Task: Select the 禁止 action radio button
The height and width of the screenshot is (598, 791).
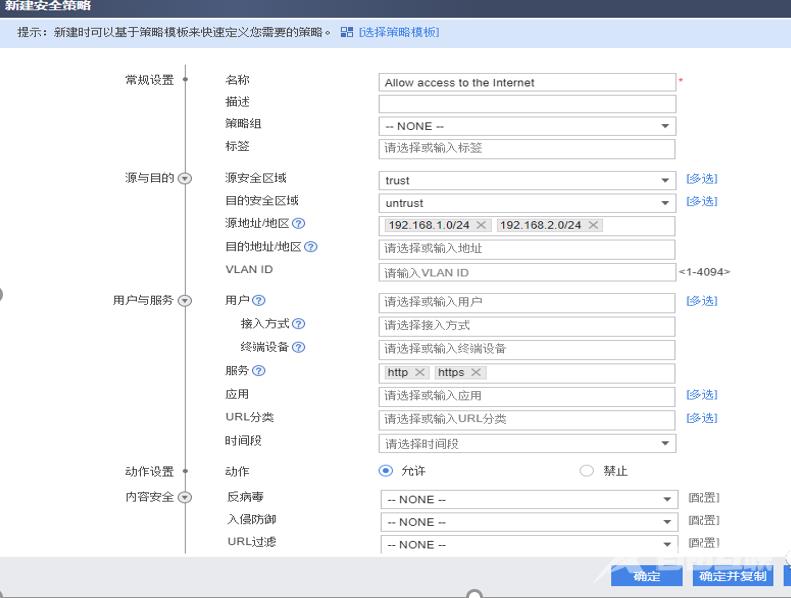Action: pos(587,471)
